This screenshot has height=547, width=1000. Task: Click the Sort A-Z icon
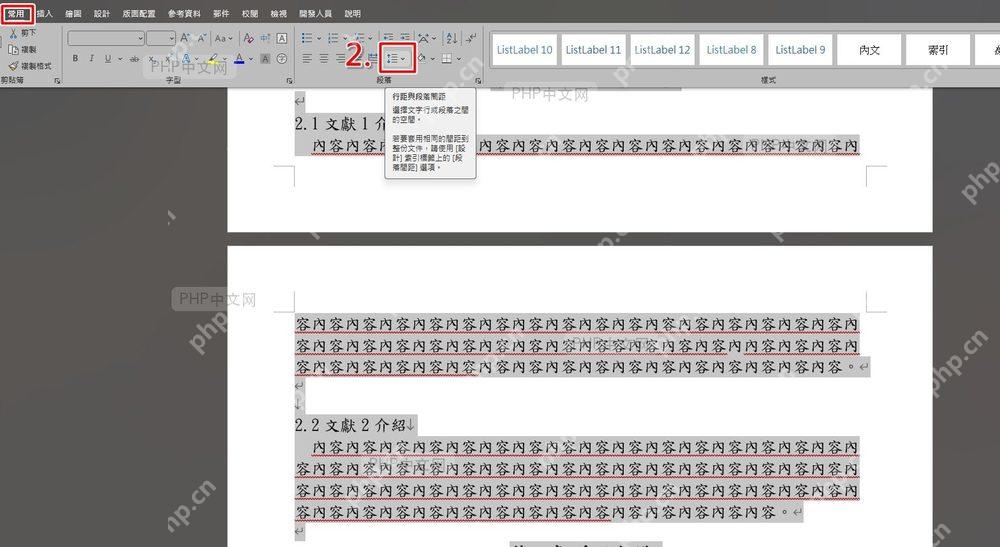(452, 38)
